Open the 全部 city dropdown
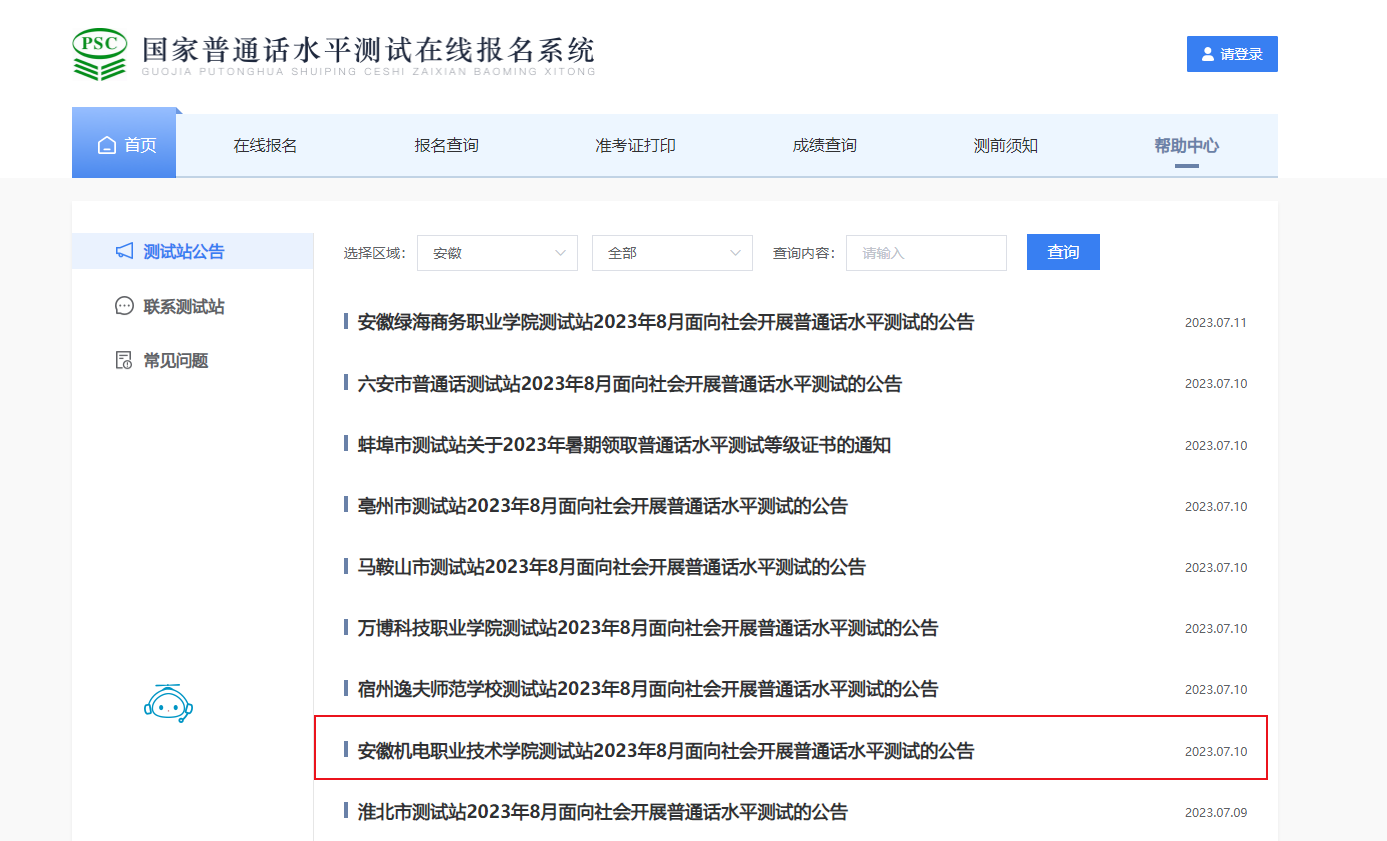The width and height of the screenshot is (1387, 841). coord(672,253)
